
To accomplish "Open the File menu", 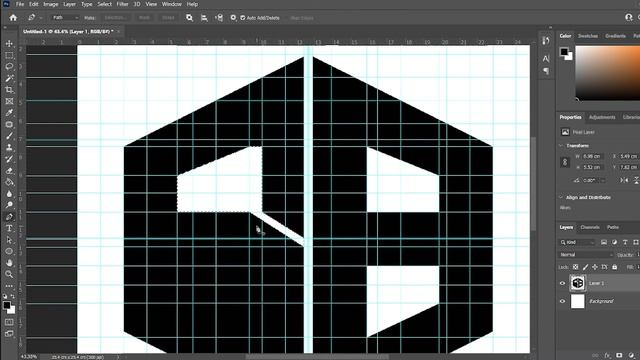I will click(x=20, y=4).
